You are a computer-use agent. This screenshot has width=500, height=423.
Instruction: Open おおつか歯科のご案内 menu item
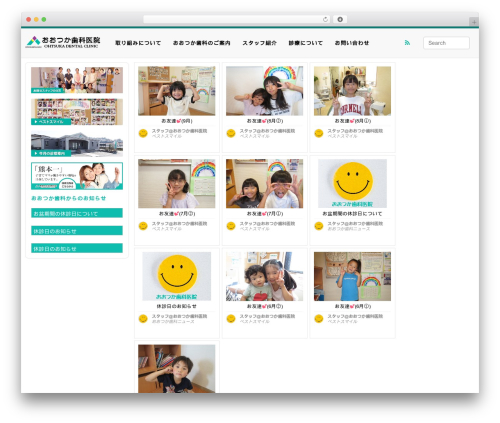click(201, 43)
